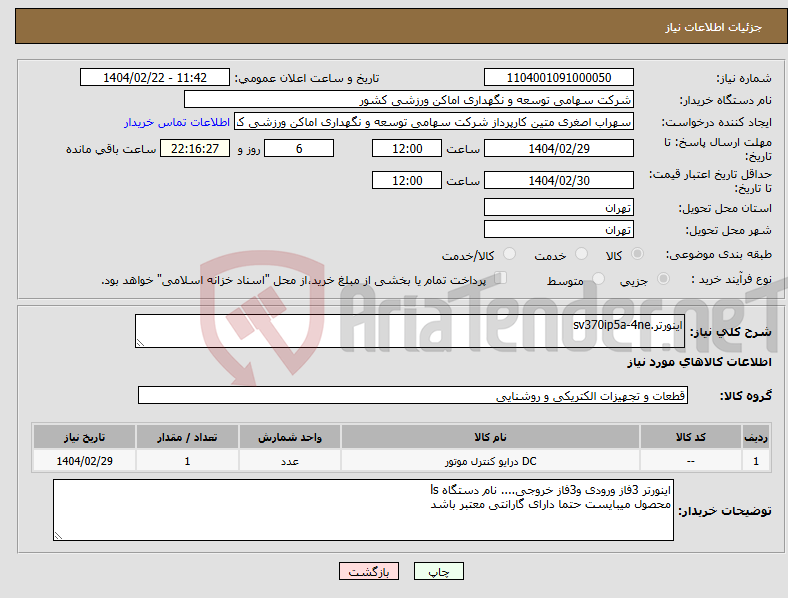Click the table date cell 1404/02/29

point(84,461)
